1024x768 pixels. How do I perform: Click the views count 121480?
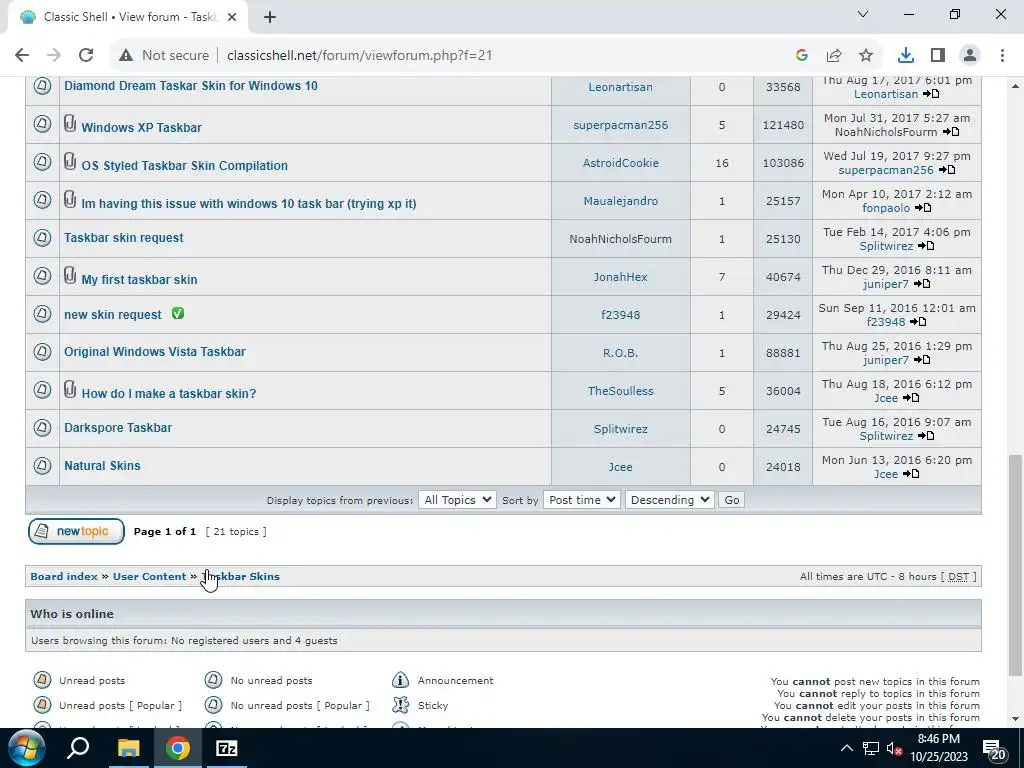783,125
